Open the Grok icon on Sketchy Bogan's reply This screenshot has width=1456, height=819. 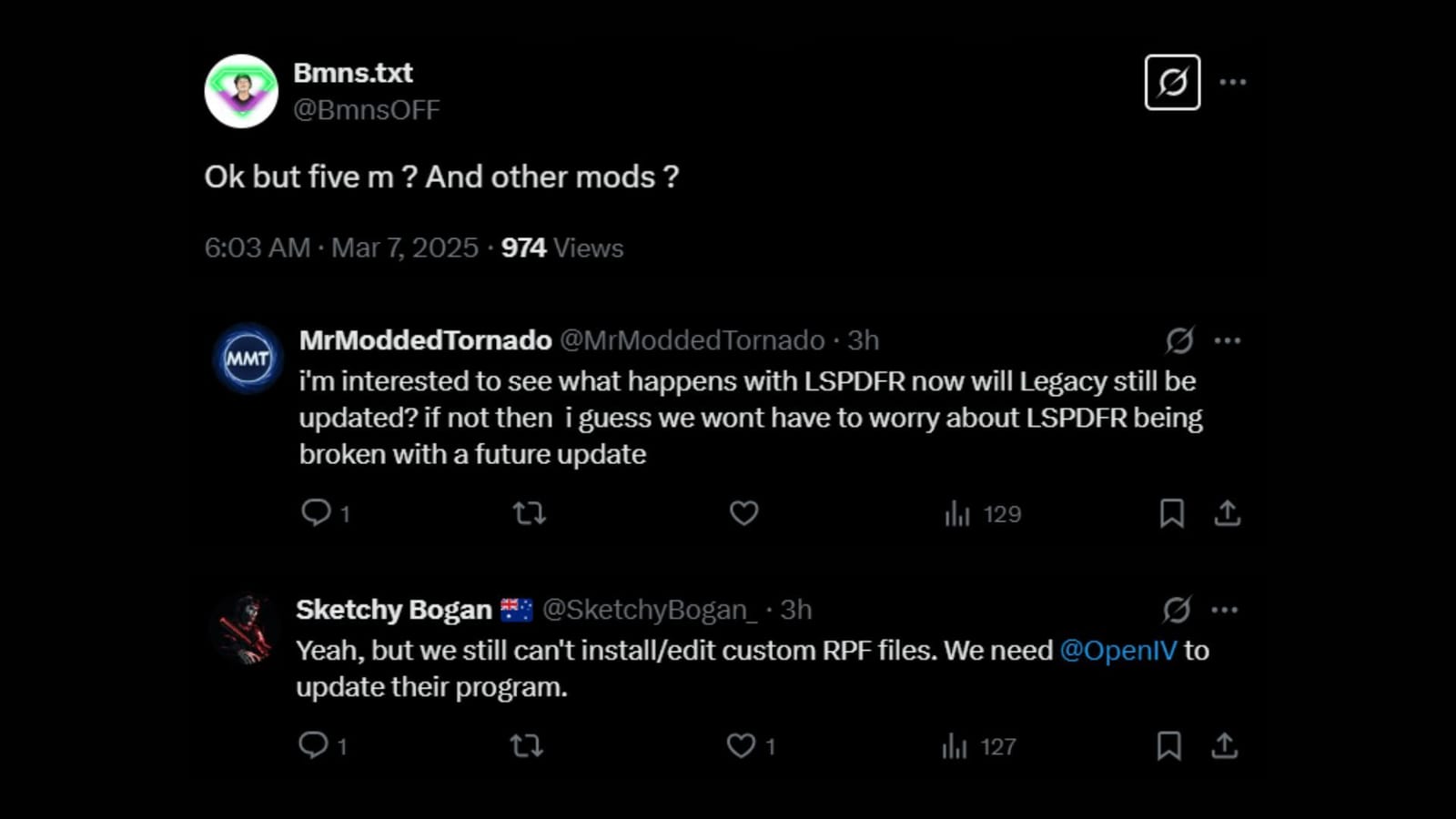tap(1178, 609)
